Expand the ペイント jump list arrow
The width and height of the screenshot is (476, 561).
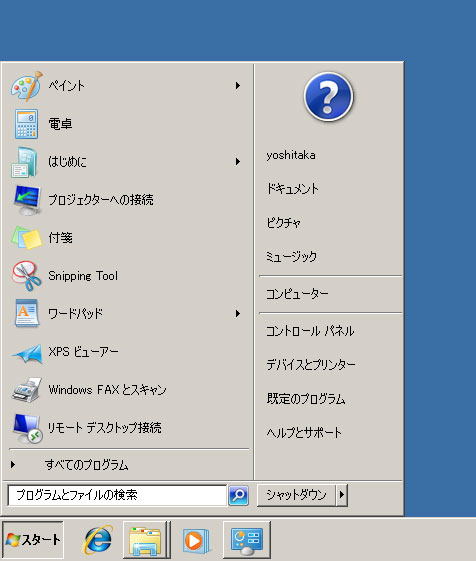click(238, 86)
